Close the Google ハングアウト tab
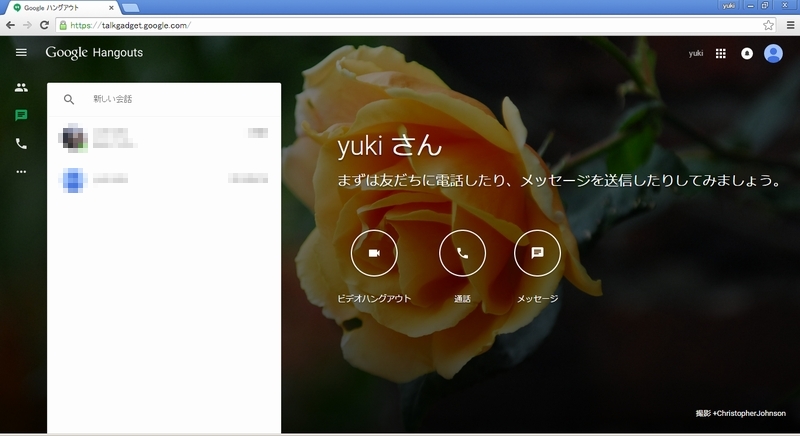 click(111, 8)
